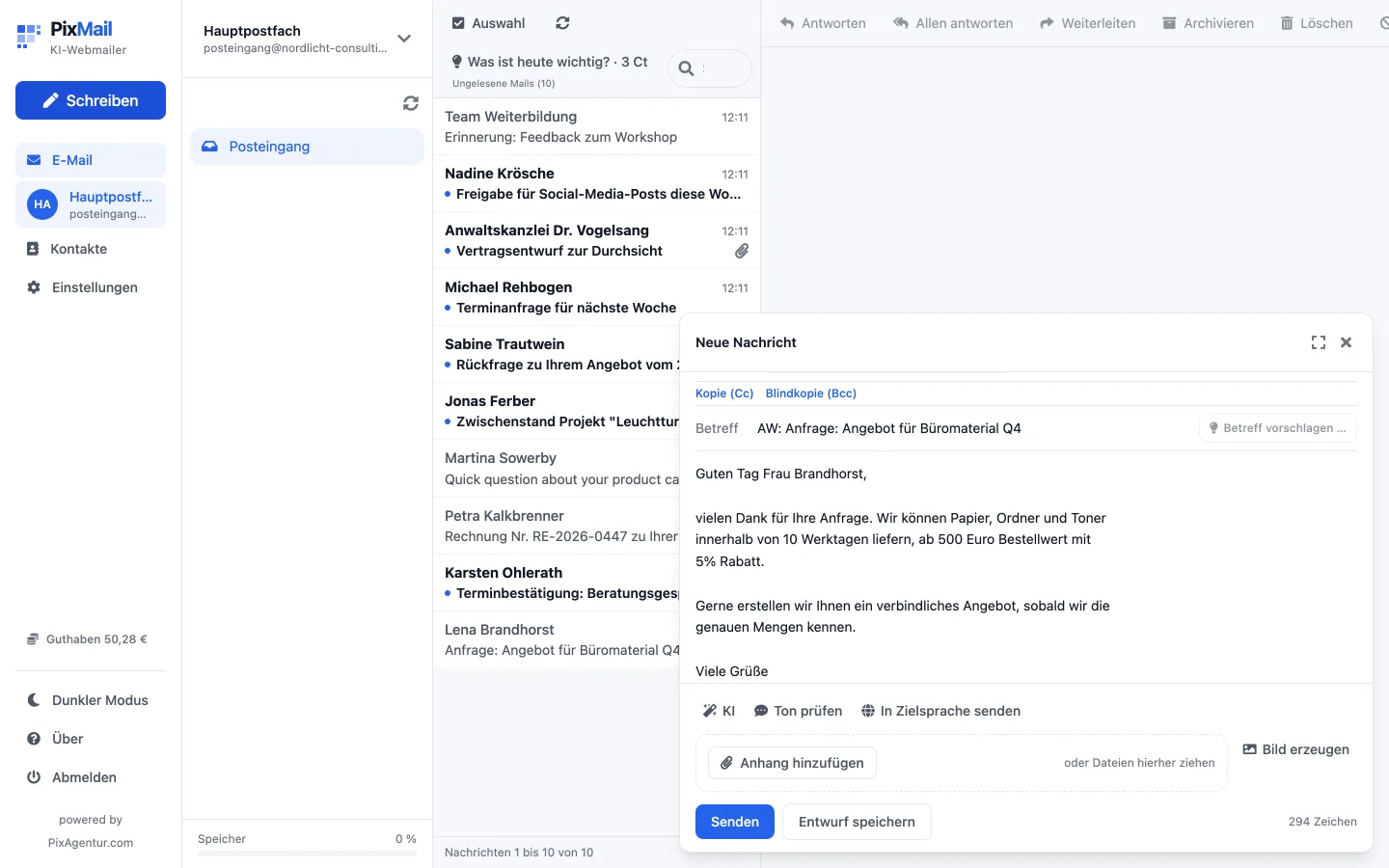The image size is (1389, 868).
Task: Click the Schreiben compose button
Action: [x=91, y=100]
